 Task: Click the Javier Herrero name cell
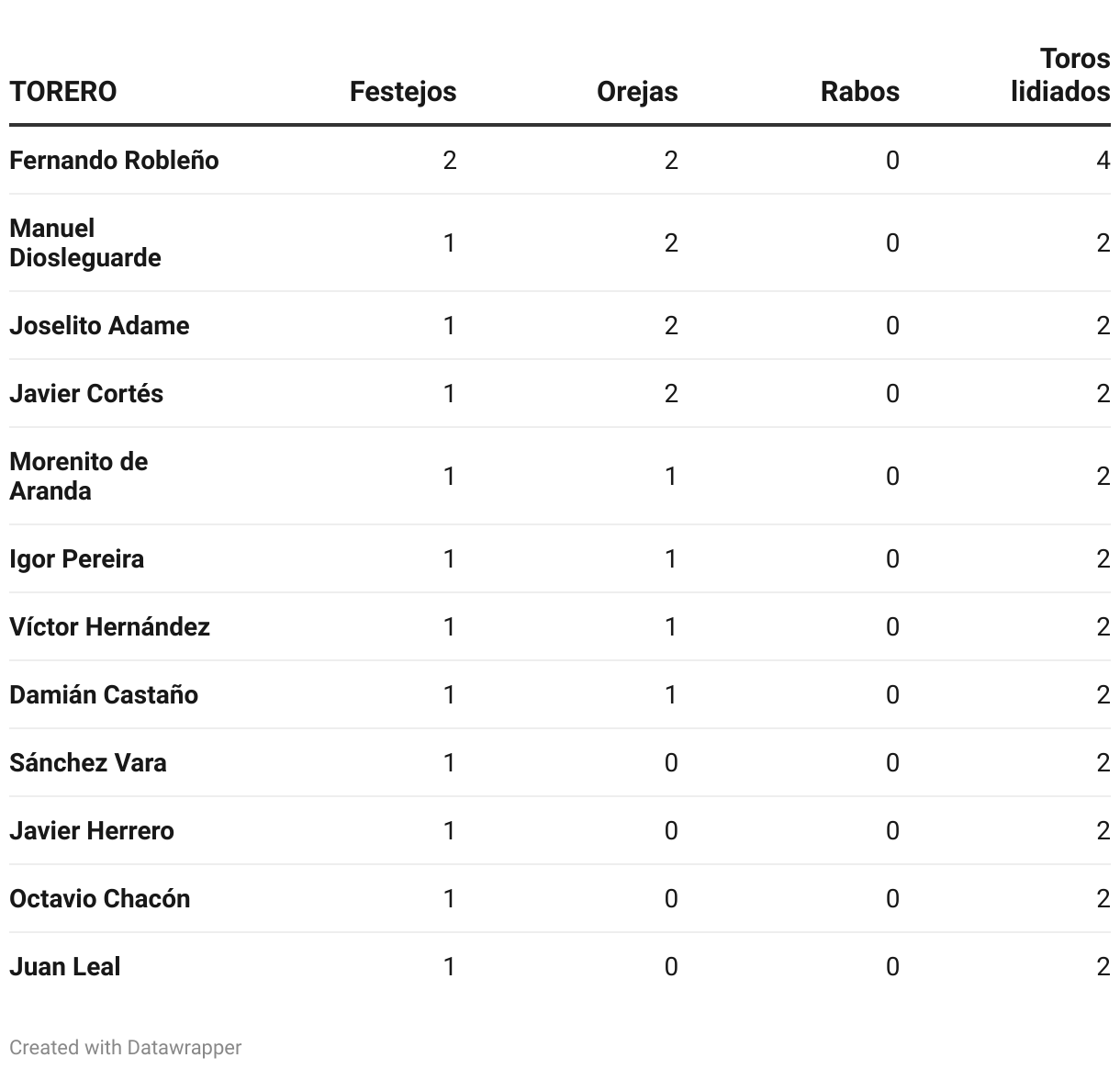[x=92, y=831]
